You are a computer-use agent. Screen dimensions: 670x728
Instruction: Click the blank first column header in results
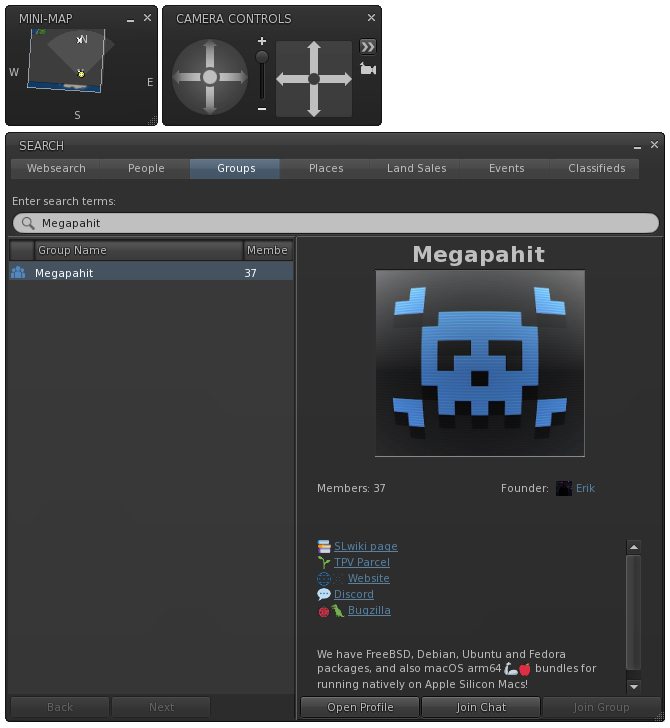click(x=22, y=250)
